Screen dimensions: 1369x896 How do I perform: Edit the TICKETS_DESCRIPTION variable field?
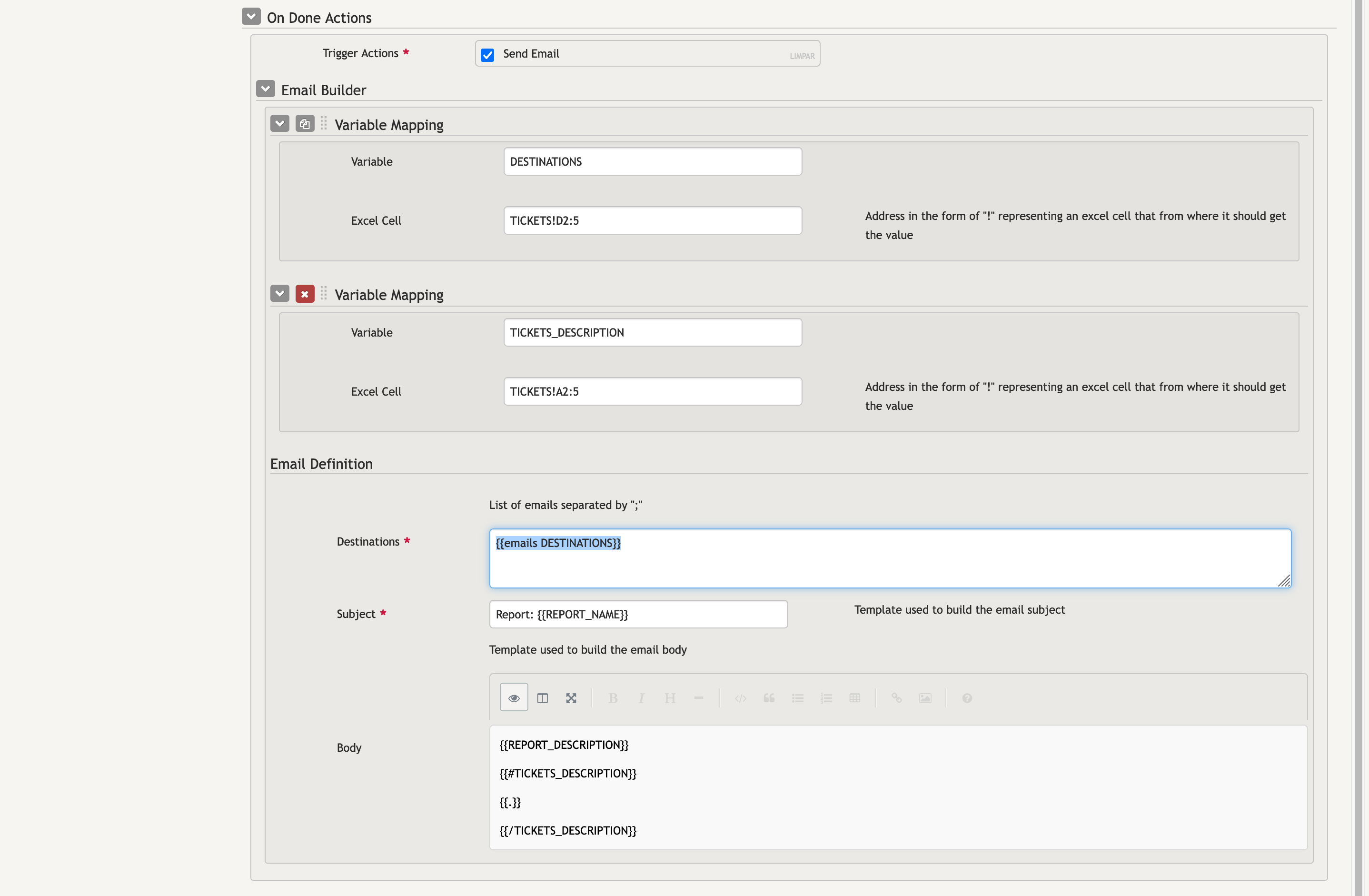click(652, 332)
